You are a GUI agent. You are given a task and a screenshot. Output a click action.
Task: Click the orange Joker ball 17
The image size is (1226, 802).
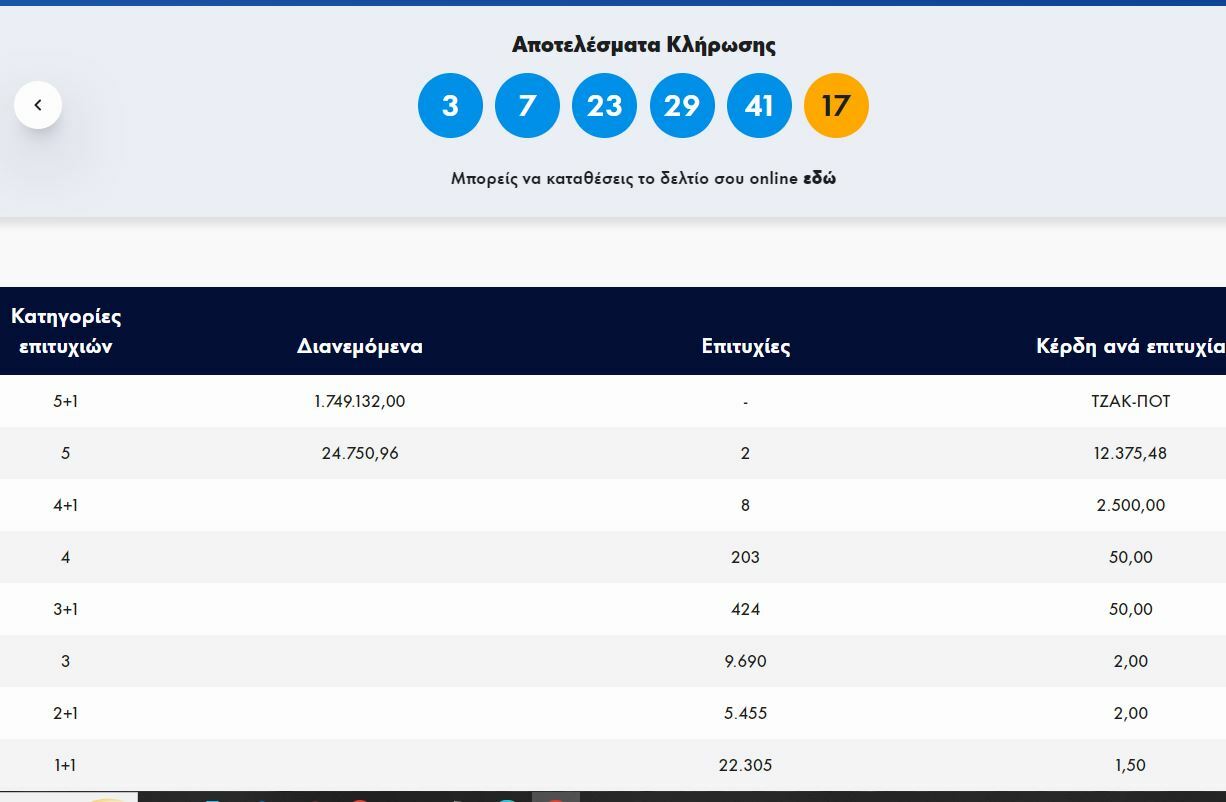tap(836, 105)
